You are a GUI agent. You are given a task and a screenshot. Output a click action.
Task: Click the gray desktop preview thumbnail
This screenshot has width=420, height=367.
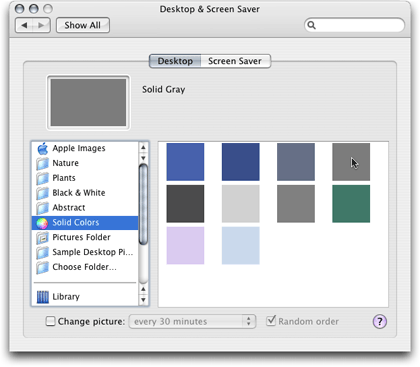(x=88, y=103)
